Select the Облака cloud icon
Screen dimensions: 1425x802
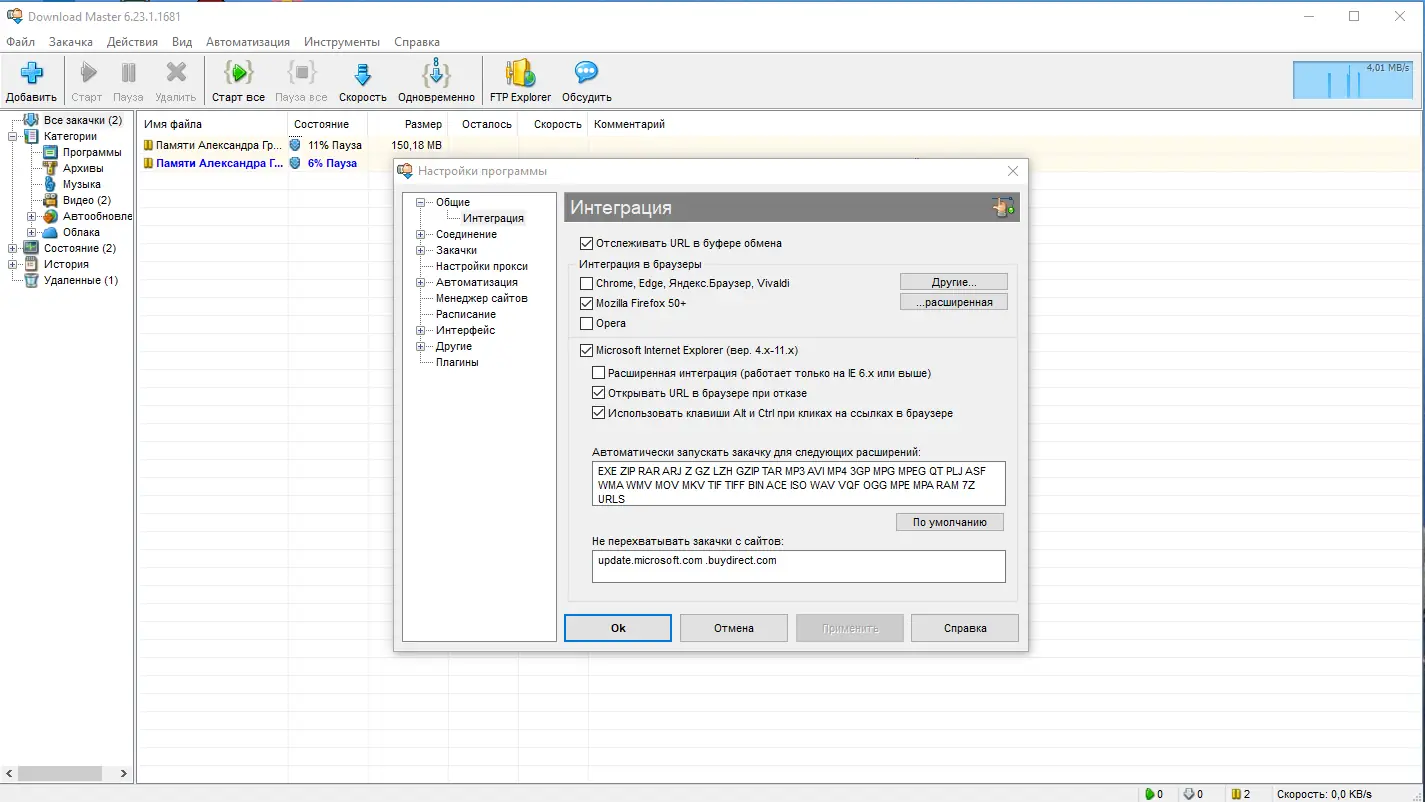click(x=50, y=232)
